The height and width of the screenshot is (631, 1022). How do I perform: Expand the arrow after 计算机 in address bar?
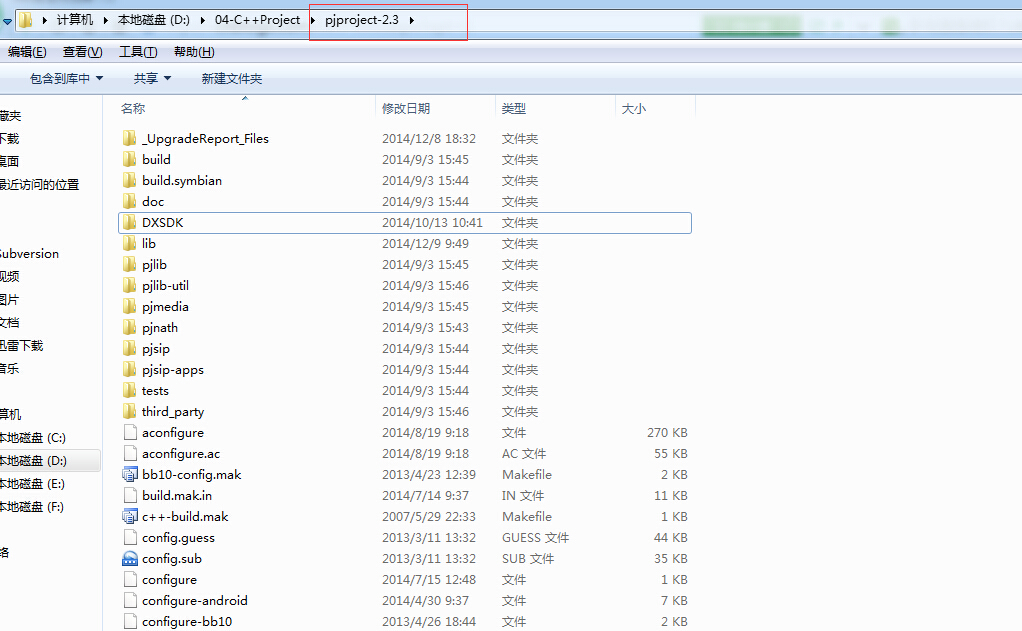(106, 20)
